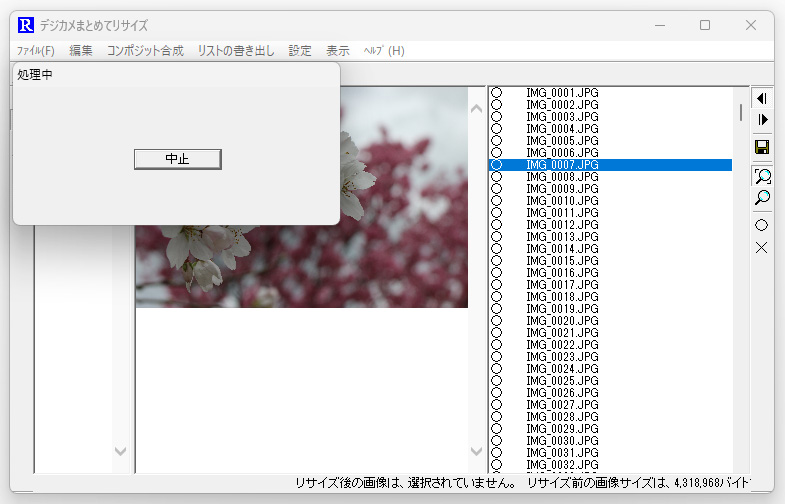Click the framed magnifier zoom icon
The image size is (785, 504).
(x=761, y=176)
